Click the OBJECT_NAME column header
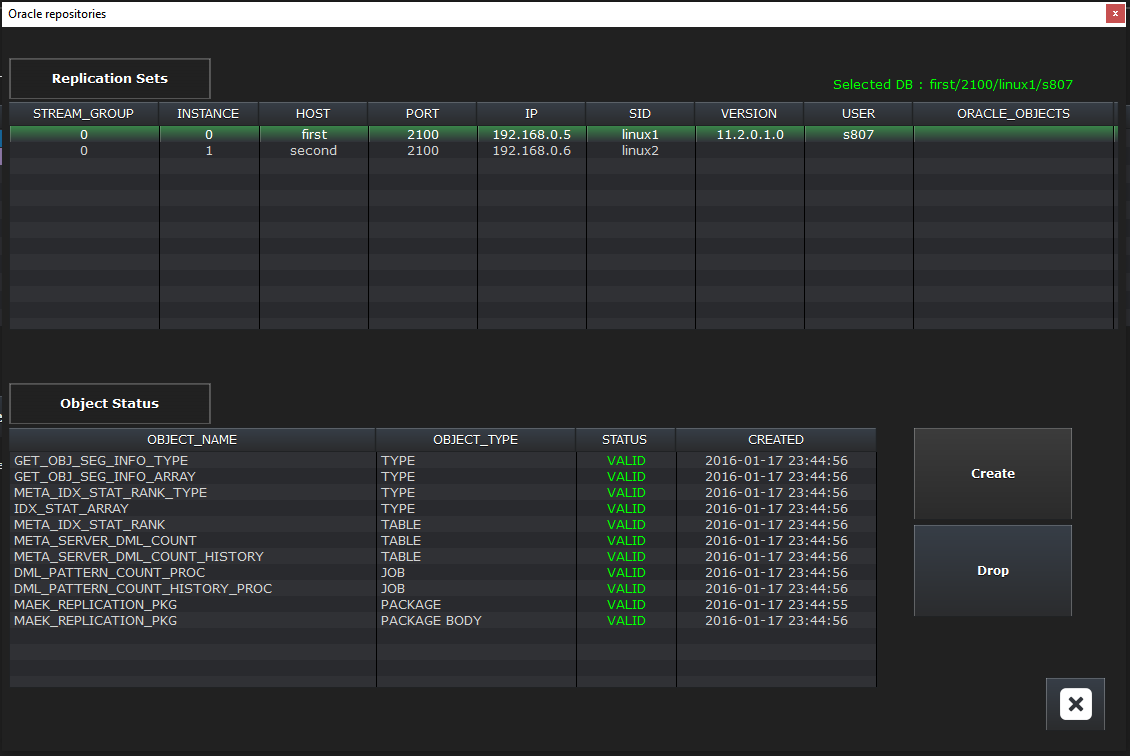 coord(192,440)
